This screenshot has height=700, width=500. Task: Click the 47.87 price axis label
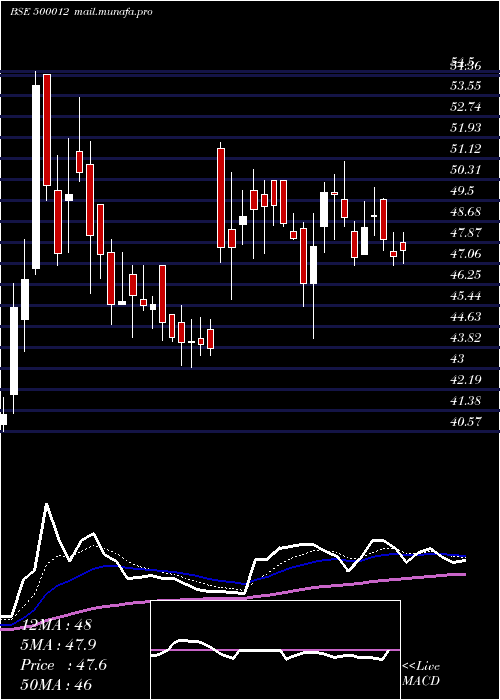(466, 233)
